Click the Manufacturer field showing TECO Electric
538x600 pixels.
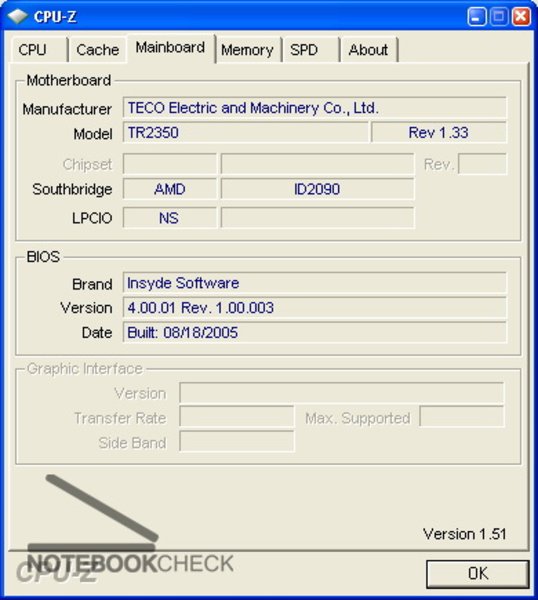click(315, 108)
